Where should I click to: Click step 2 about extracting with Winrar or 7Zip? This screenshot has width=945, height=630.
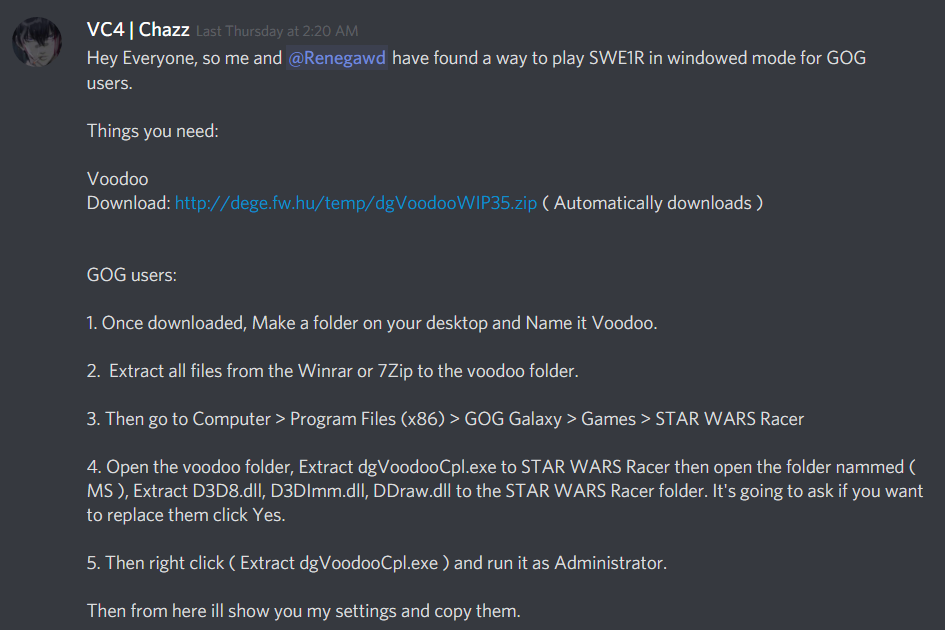[x=333, y=371]
